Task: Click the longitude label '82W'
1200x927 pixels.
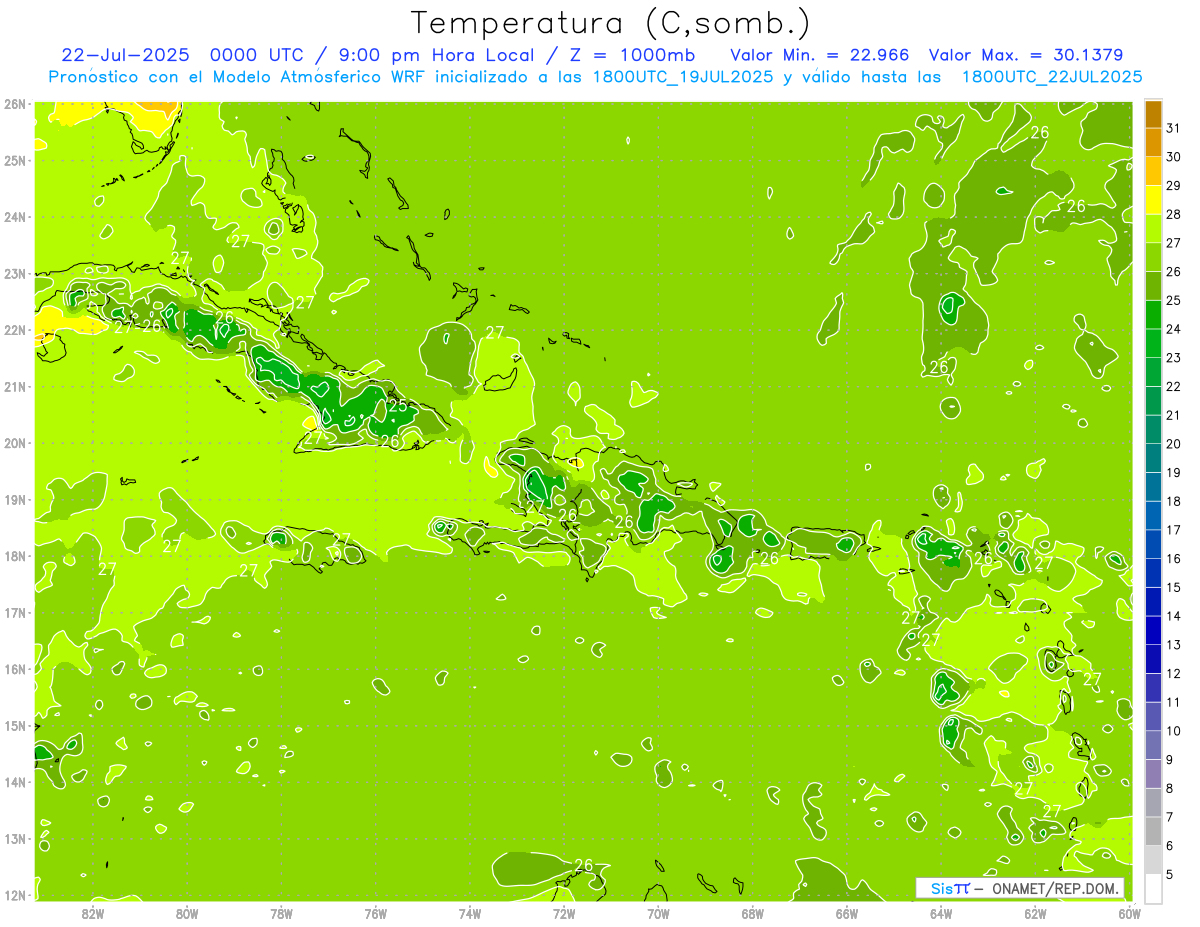Action: [x=93, y=913]
